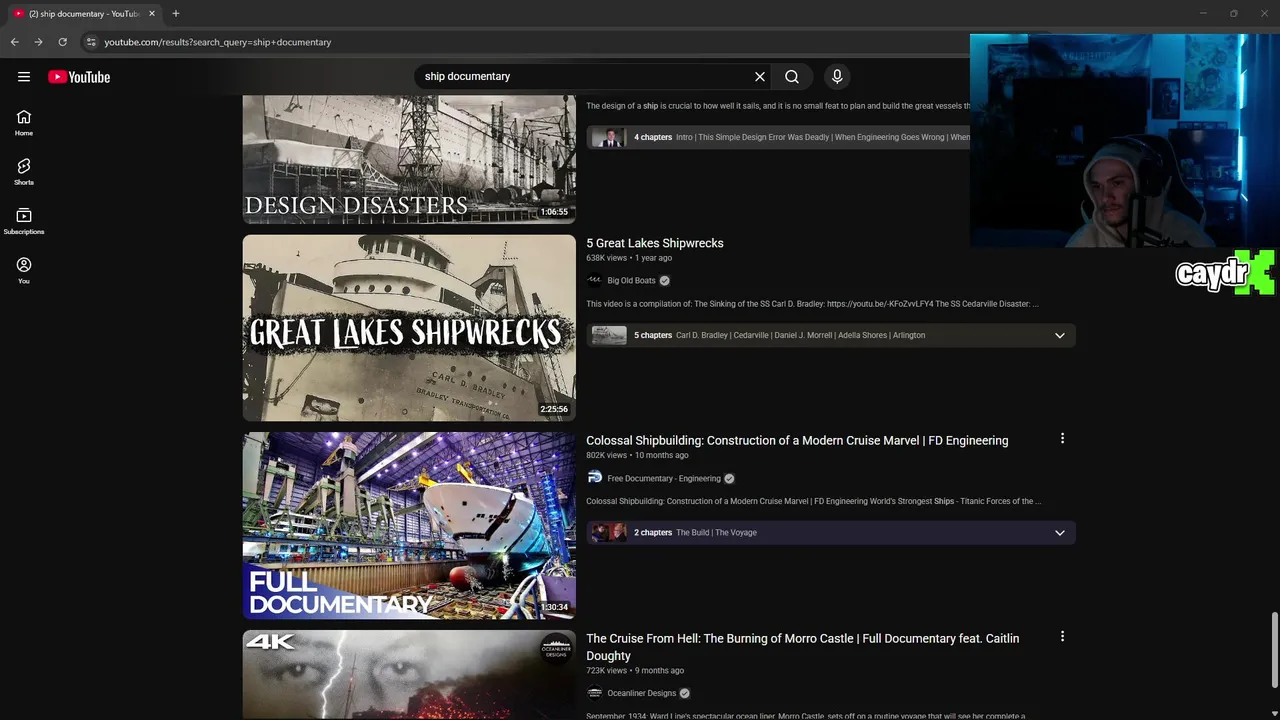Play Great Lakes Shipwrecks thumbnail
Viewport: 1280px width, 720px height.
(409, 328)
